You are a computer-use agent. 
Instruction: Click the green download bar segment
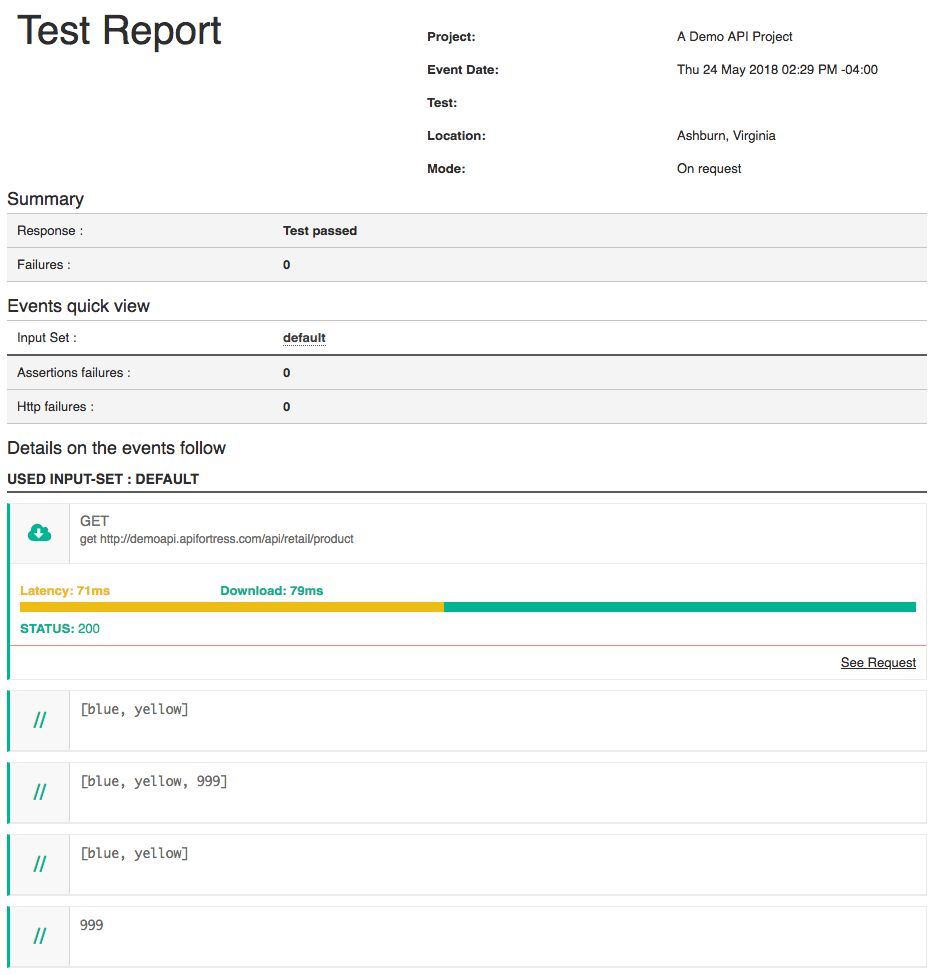(679, 607)
